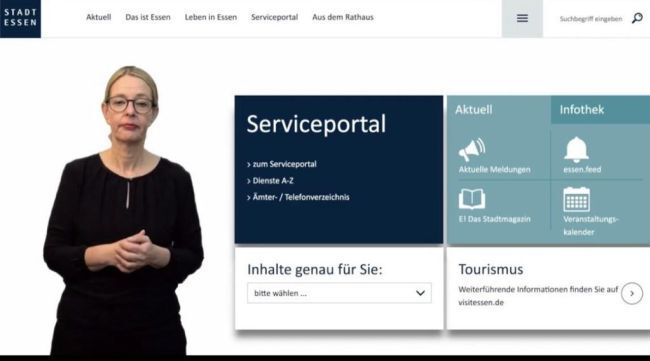Screen dimensions: 650x361
Task: Click the Tourismus arrow circle button
Action: [x=632, y=293]
